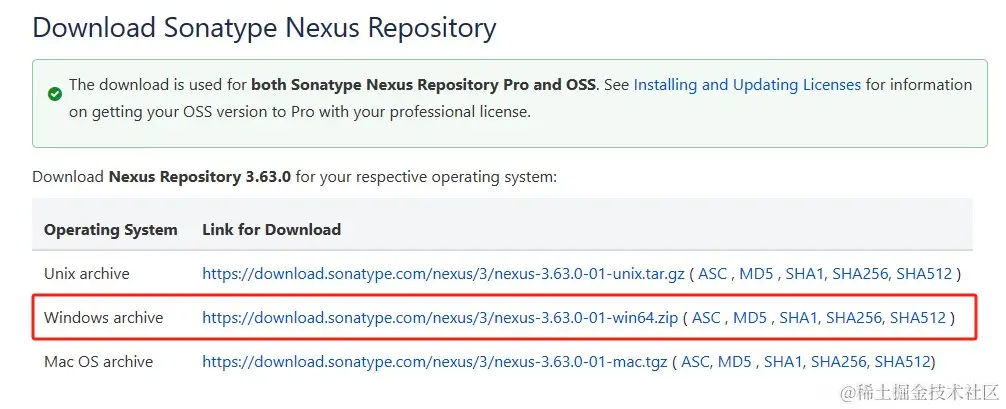The image size is (1006, 409).
Task: Open Installing and Updating Licenses link
Action: (746, 85)
